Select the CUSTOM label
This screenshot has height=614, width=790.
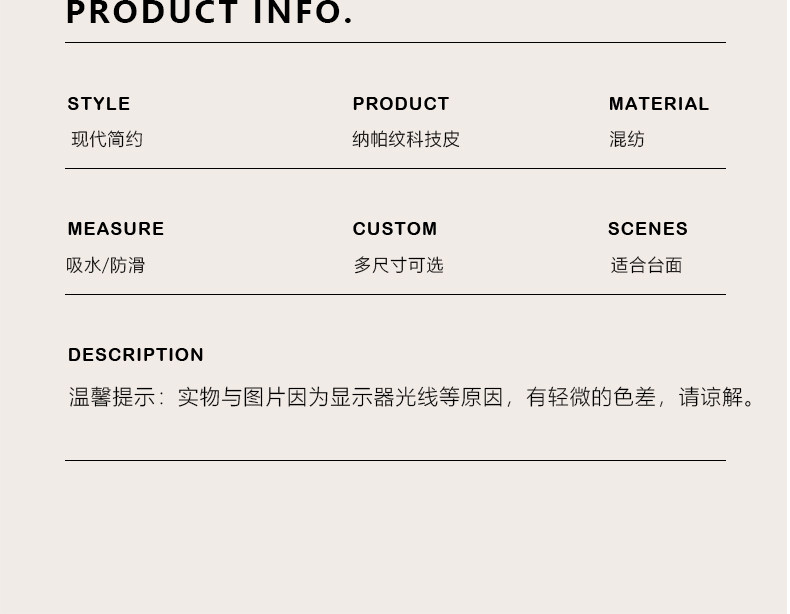tap(395, 229)
